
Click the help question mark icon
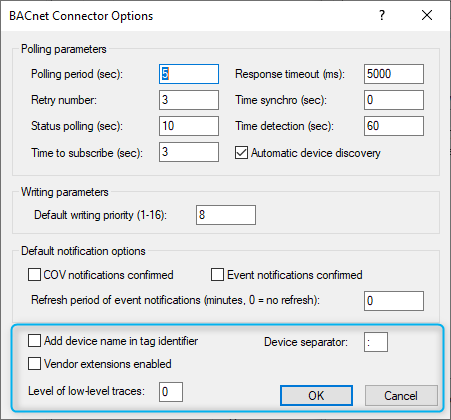point(382,15)
